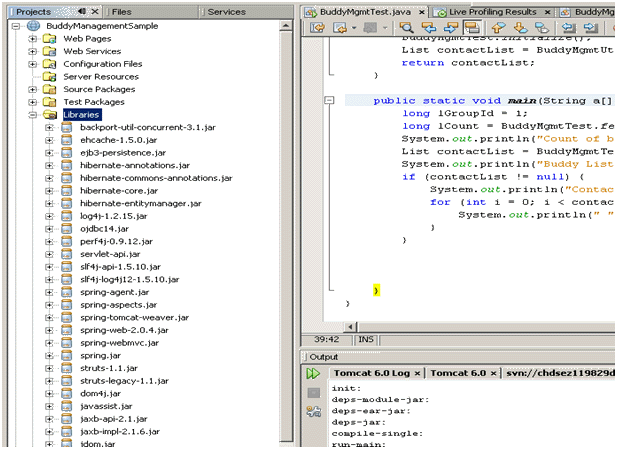Expand the Source Packages folder
Image resolution: width=617 pixels, height=449 pixels.
[x=33, y=90]
